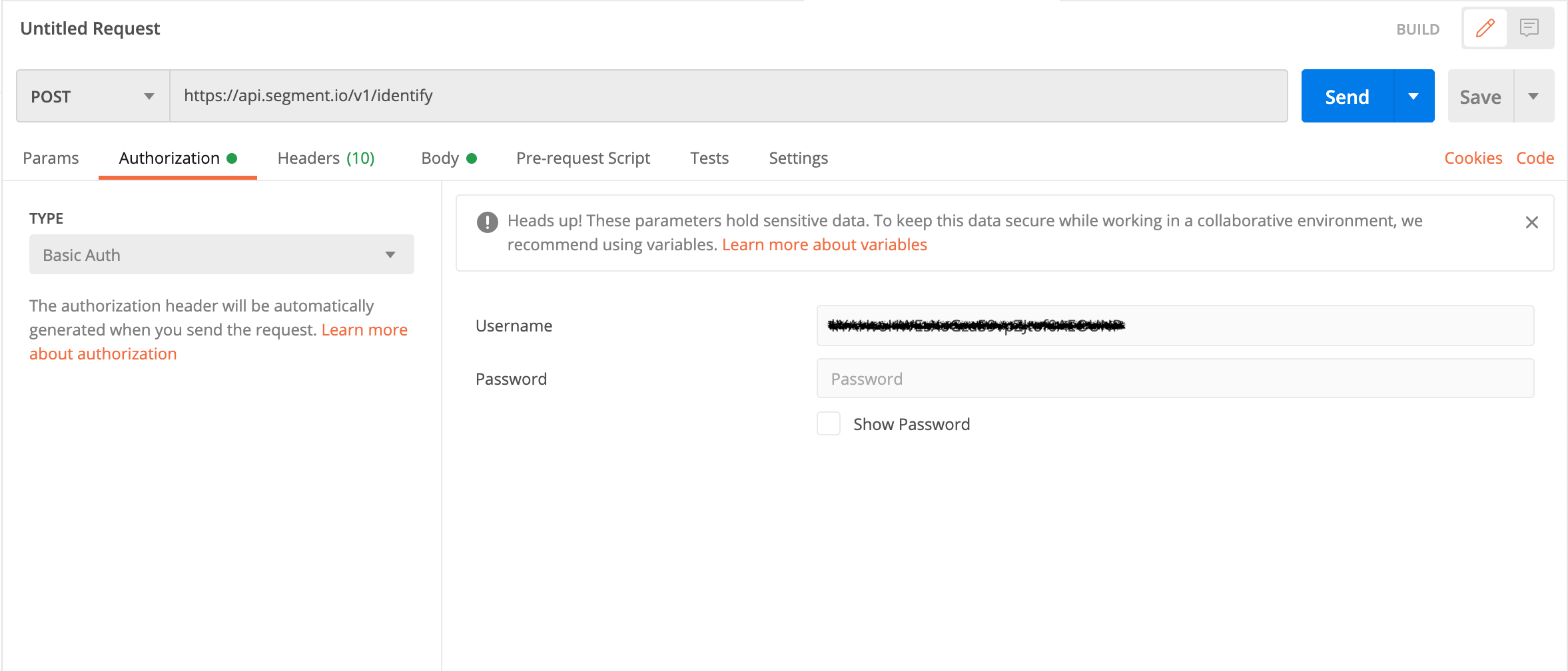Open the Cookies link
Viewport: 1568px width, 671px height.
tap(1473, 158)
